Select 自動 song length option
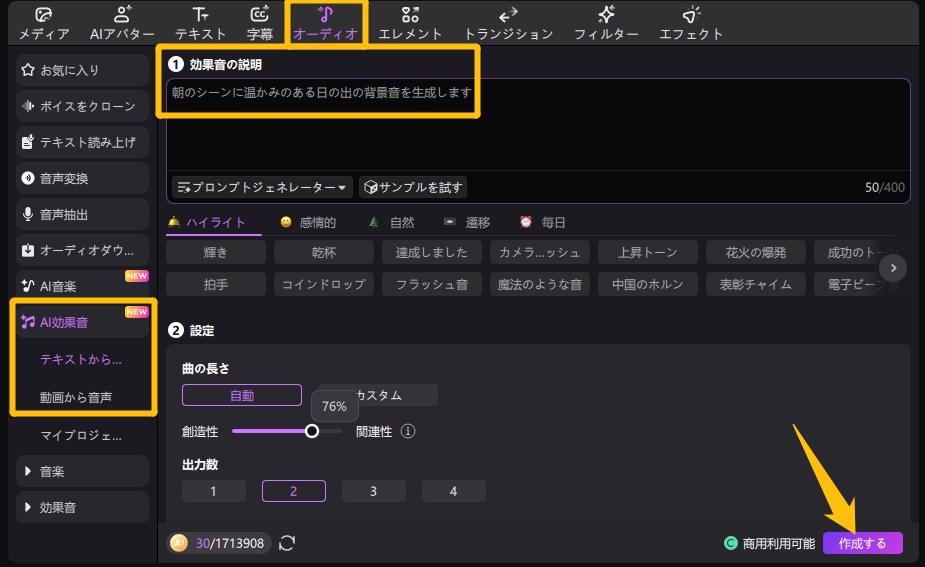This screenshot has height=567, width=925. (x=242, y=395)
